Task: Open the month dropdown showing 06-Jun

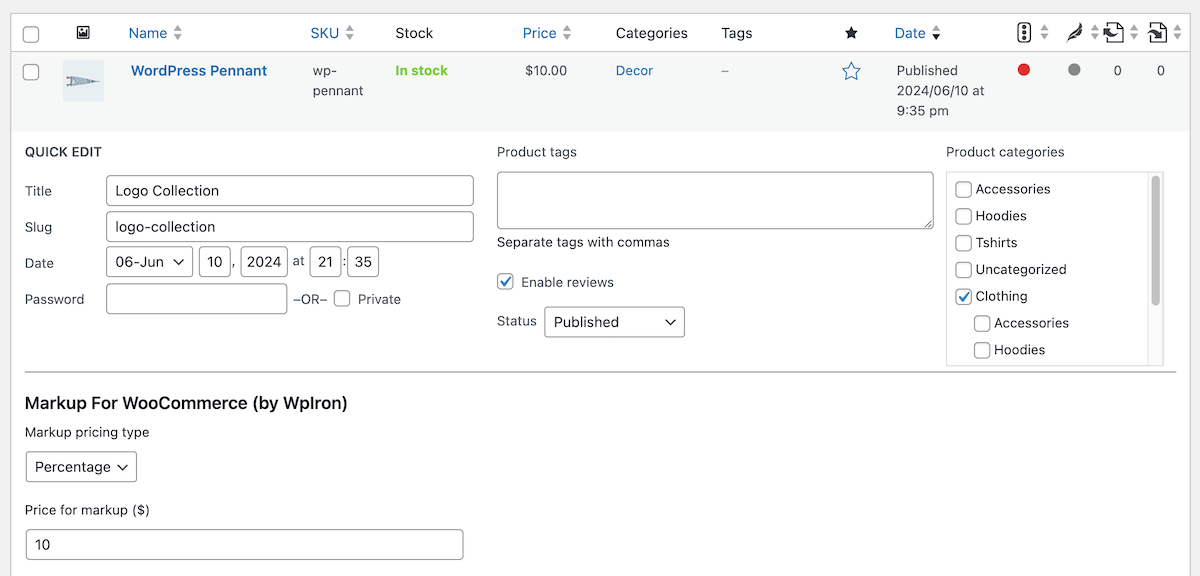Action: pos(150,262)
